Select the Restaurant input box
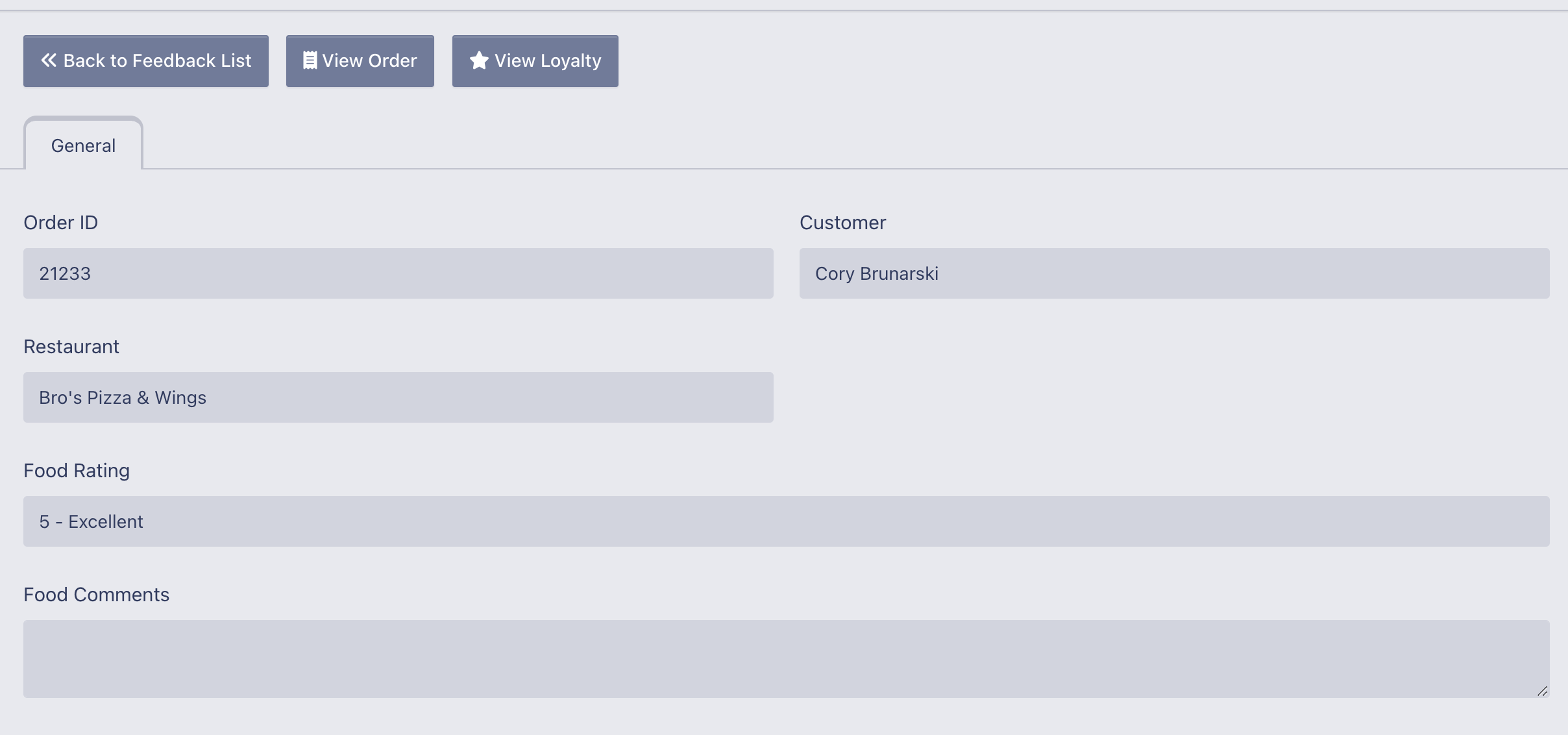The image size is (1568, 735). 398,397
